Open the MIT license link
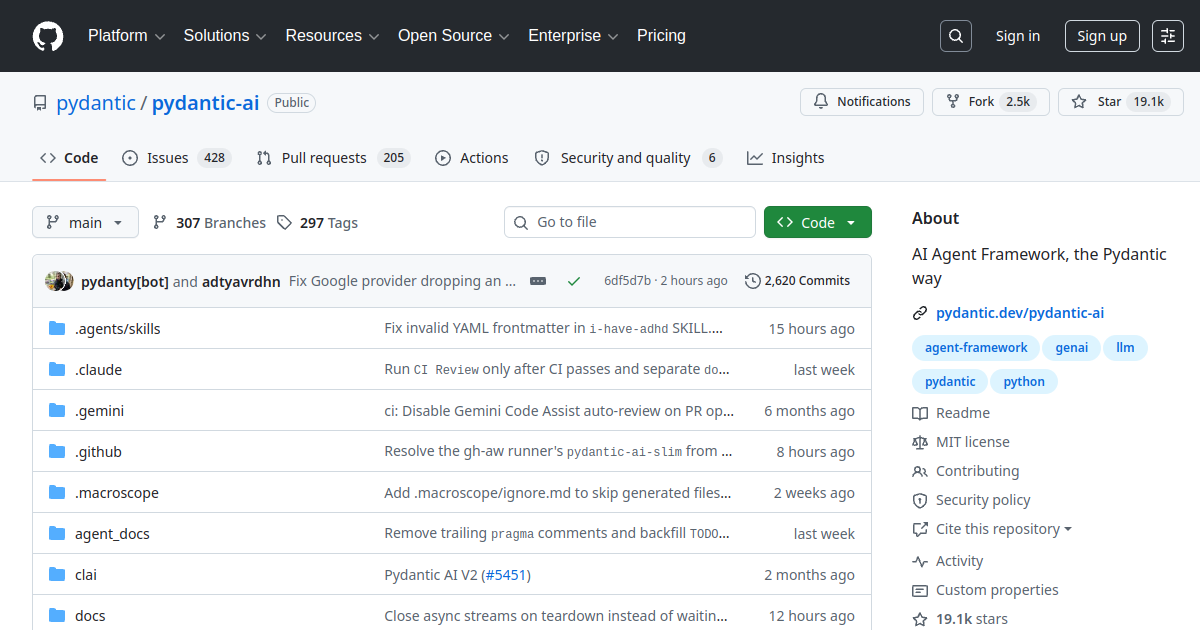 point(961,442)
